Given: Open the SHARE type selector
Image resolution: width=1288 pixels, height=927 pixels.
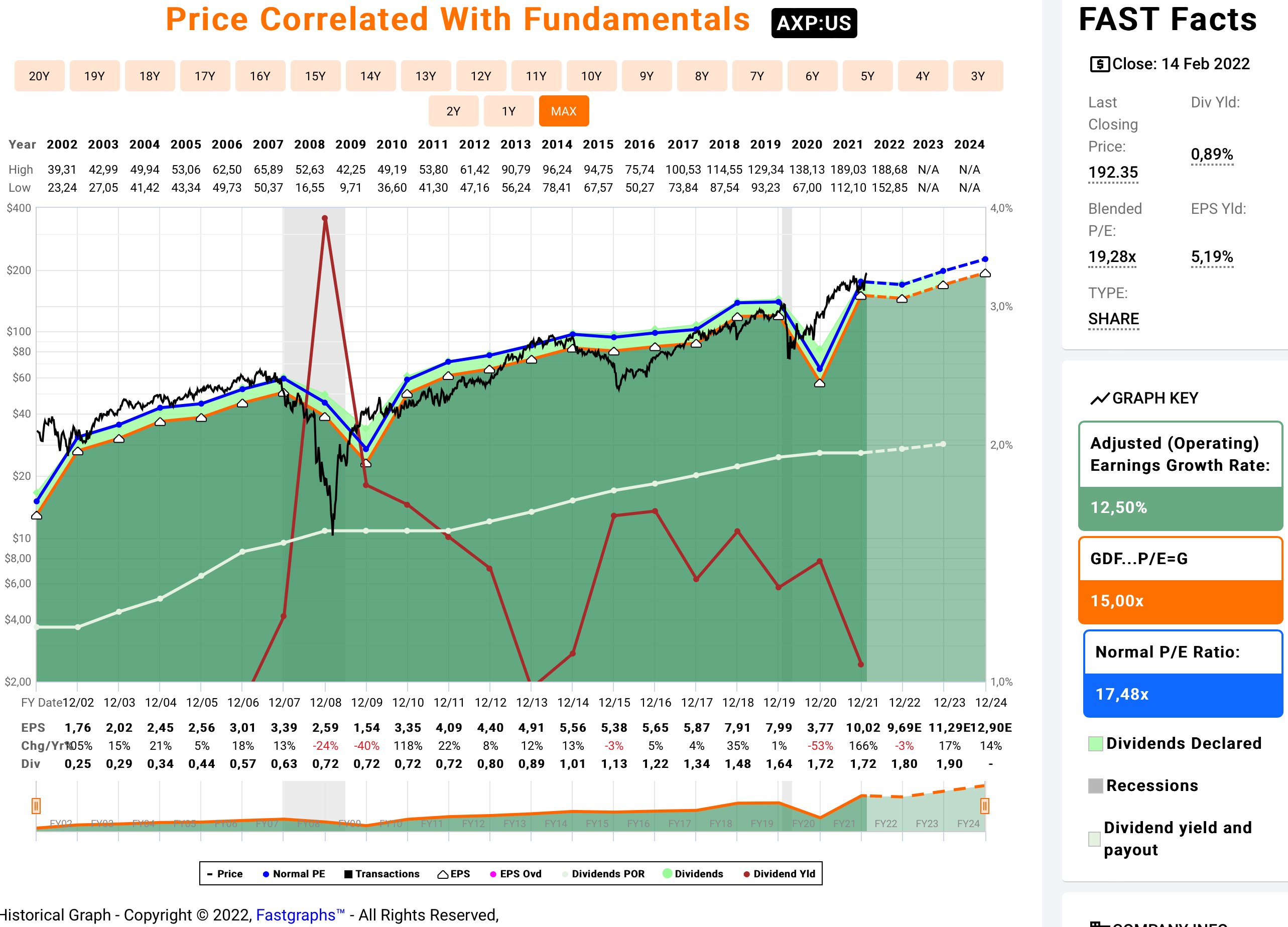Looking at the screenshot, I should pyautogui.click(x=1113, y=319).
